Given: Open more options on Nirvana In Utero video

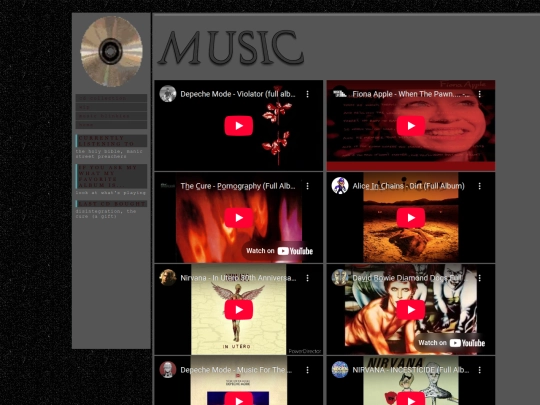Looking at the screenshot, I should tap(308, 278).
